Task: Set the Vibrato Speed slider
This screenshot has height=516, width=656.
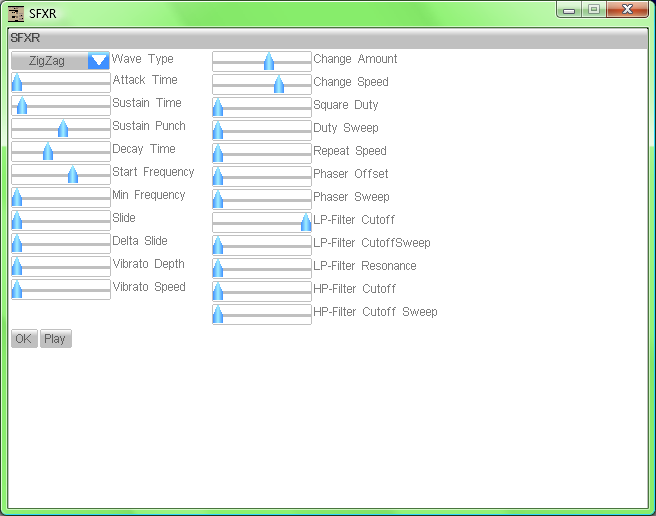Action: 61,290
